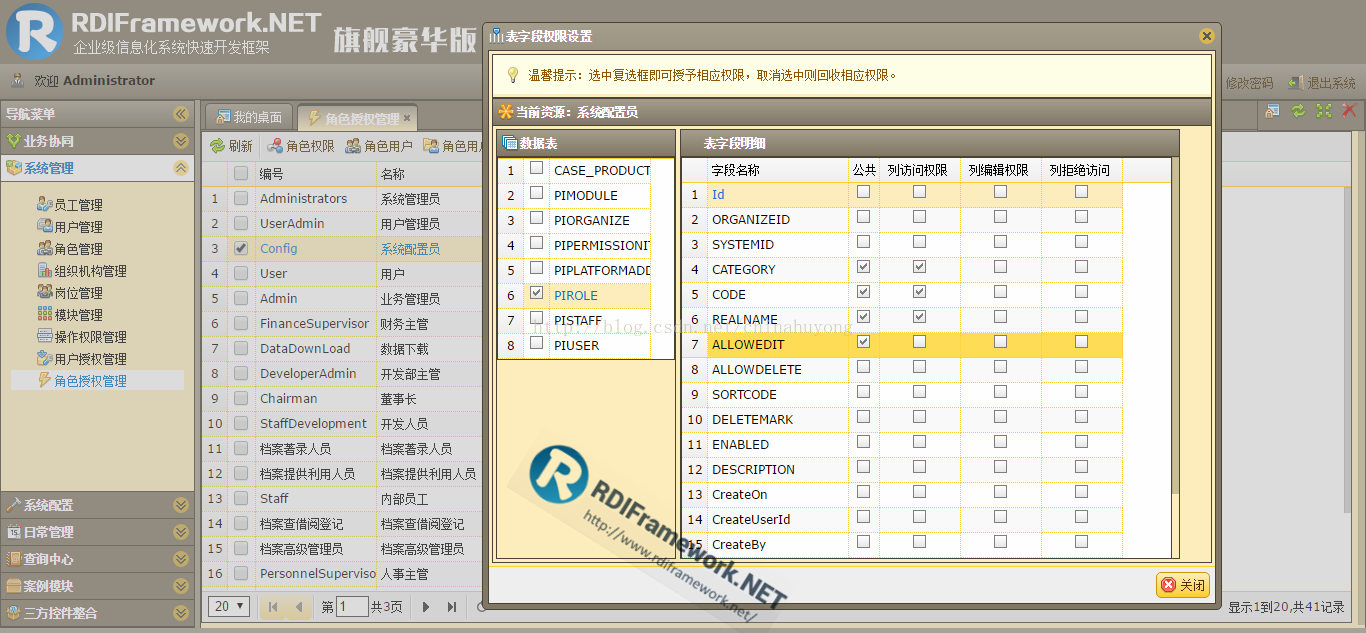Click the 修改密码 link
Viewport: 1366px width, 633px height.
1249,83
